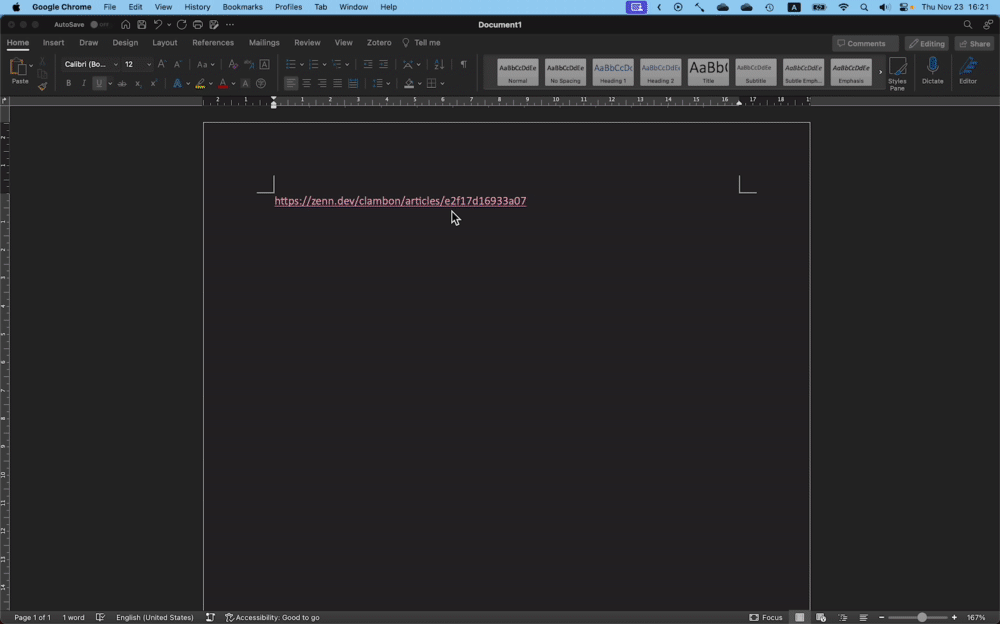Click the Decrease Font Size icon
1000x624 pixels.
coord(177,64)
